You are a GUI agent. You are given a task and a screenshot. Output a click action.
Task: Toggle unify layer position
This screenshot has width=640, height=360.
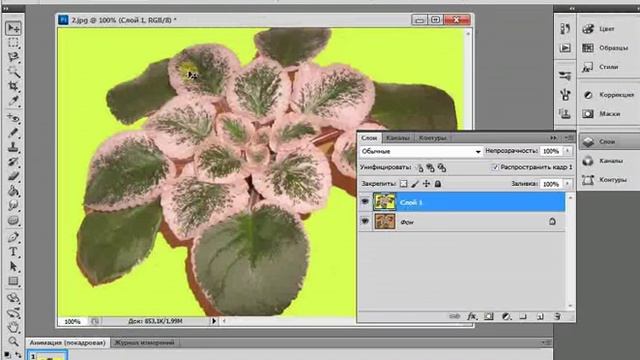click(x=419, y=167)
